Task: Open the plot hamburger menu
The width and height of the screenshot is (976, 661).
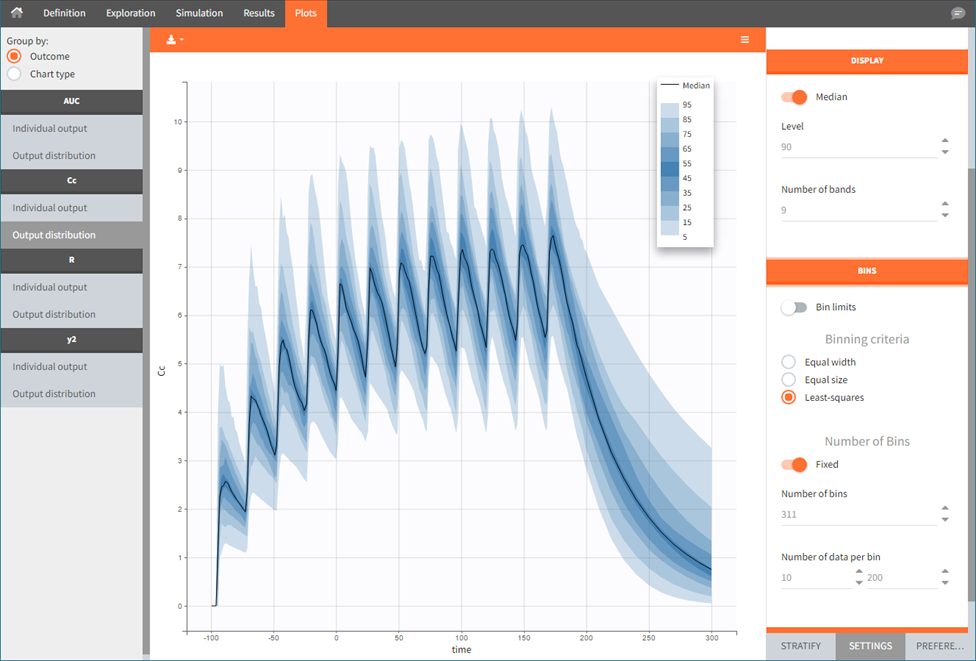Action: 745,39
